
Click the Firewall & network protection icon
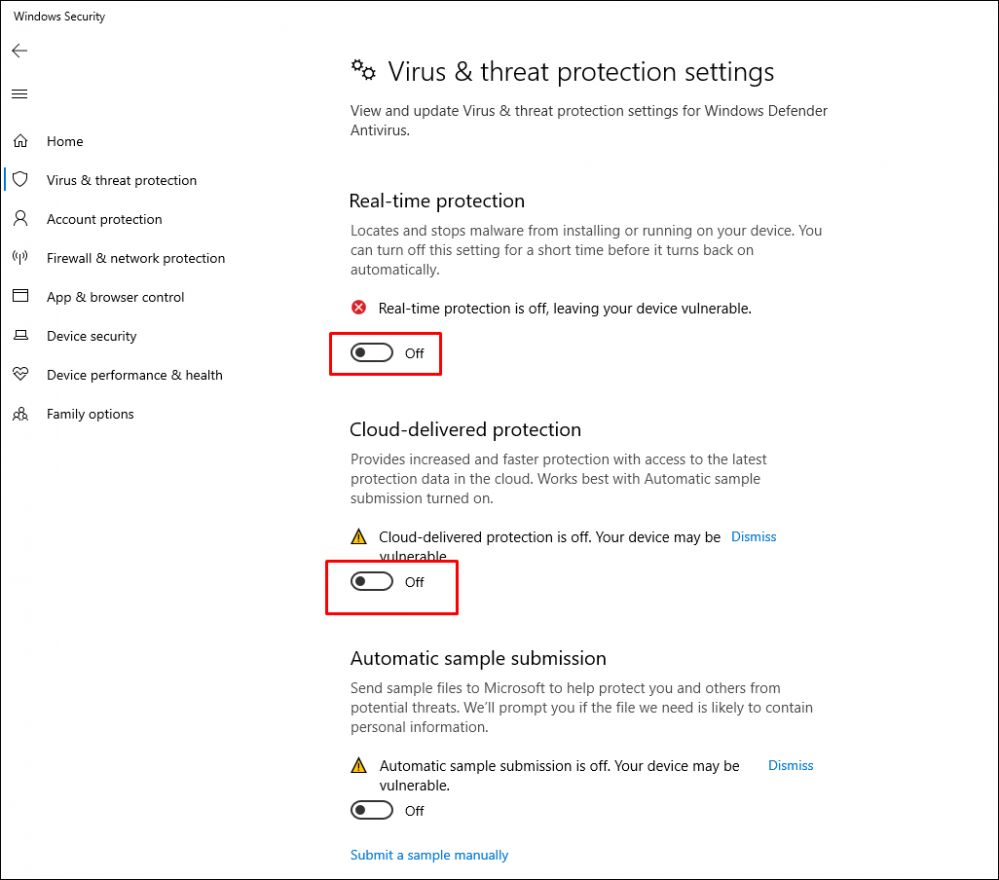click(20, 258)
